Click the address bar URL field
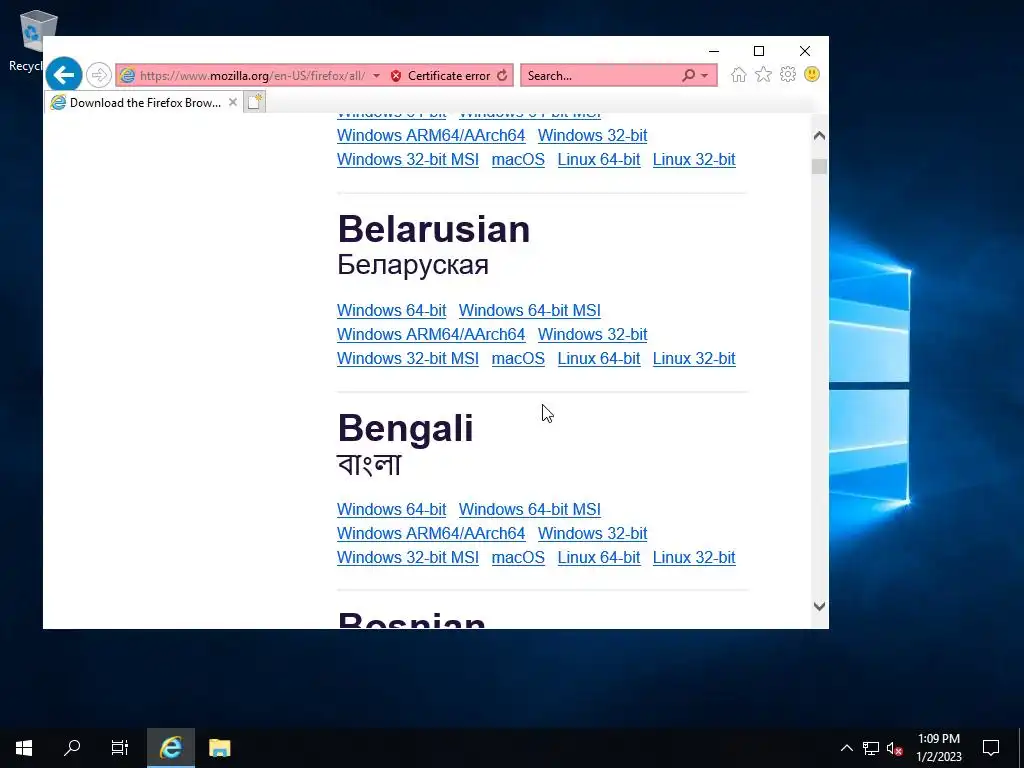This screenshot has height=768, width=1024. [252, 76]
